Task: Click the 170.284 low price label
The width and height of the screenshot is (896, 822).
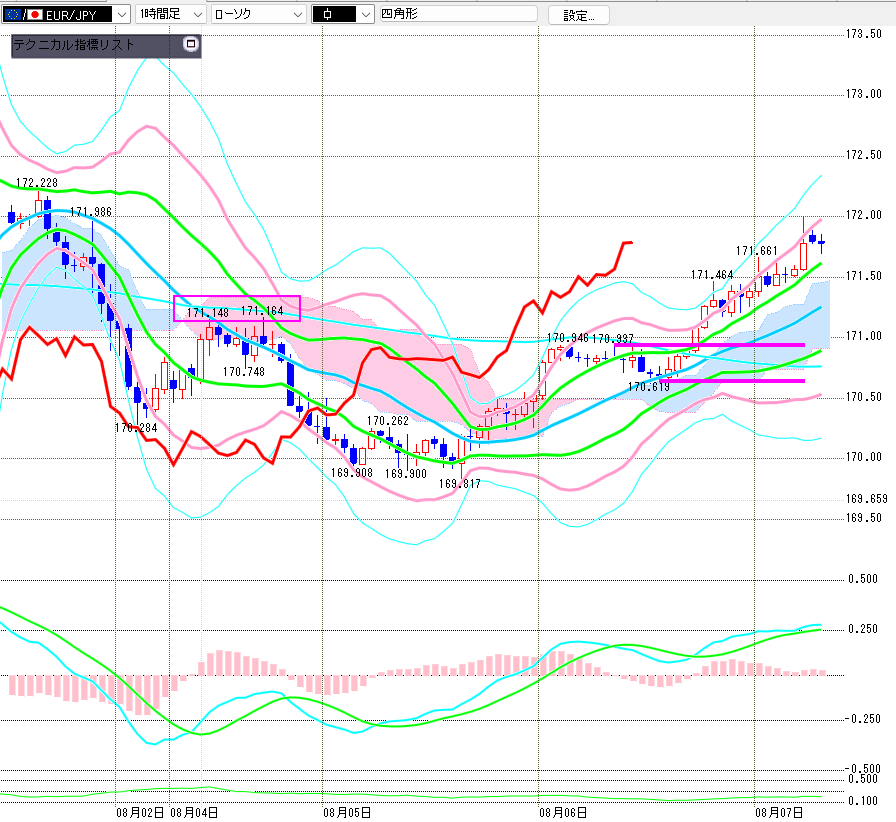Action: [x=136, y=428]
